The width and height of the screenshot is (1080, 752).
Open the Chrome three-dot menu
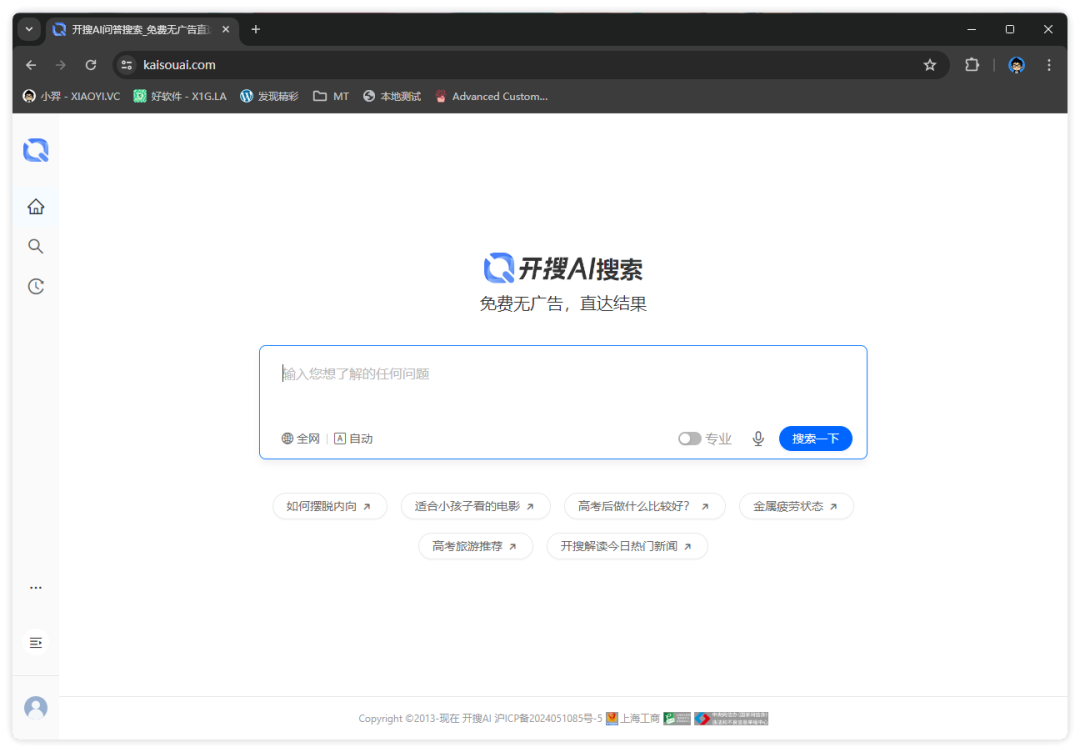point(1049,65)
